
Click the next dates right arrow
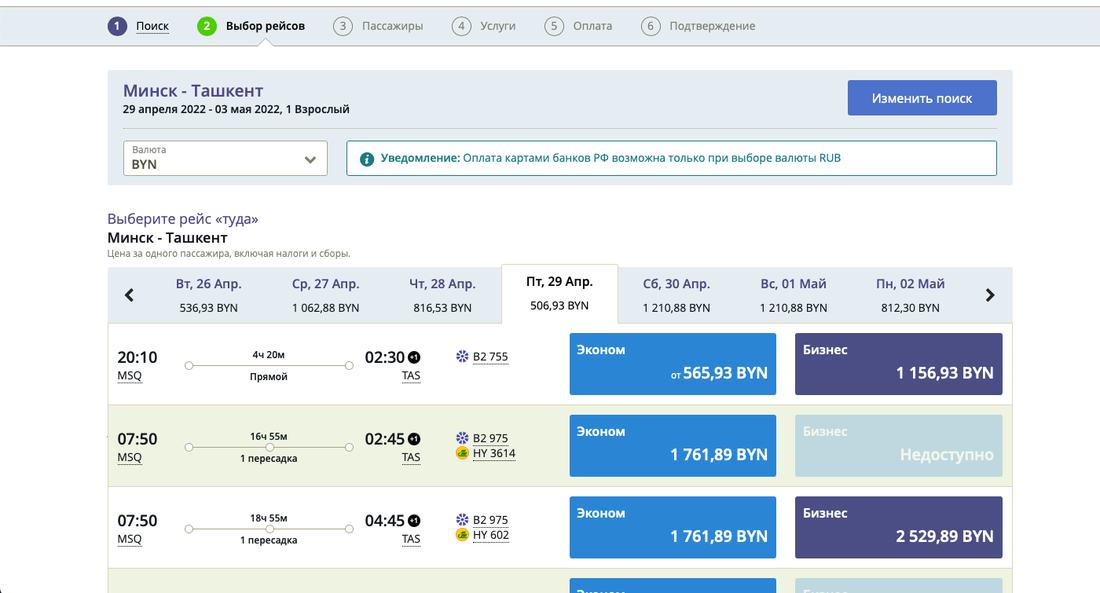pyautogui.click(x=990, y=295)
